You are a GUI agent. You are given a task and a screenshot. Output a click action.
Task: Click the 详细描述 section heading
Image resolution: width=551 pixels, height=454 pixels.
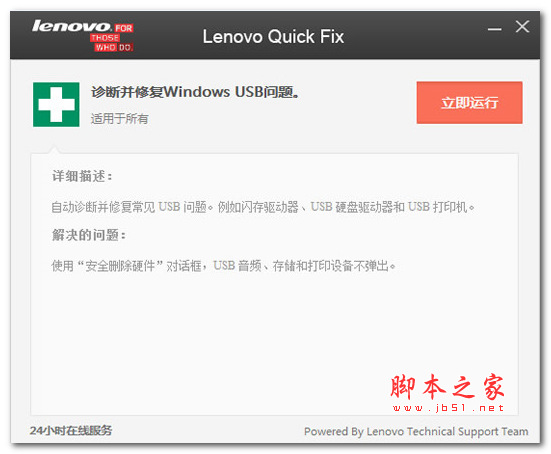(x=82, y=176)
